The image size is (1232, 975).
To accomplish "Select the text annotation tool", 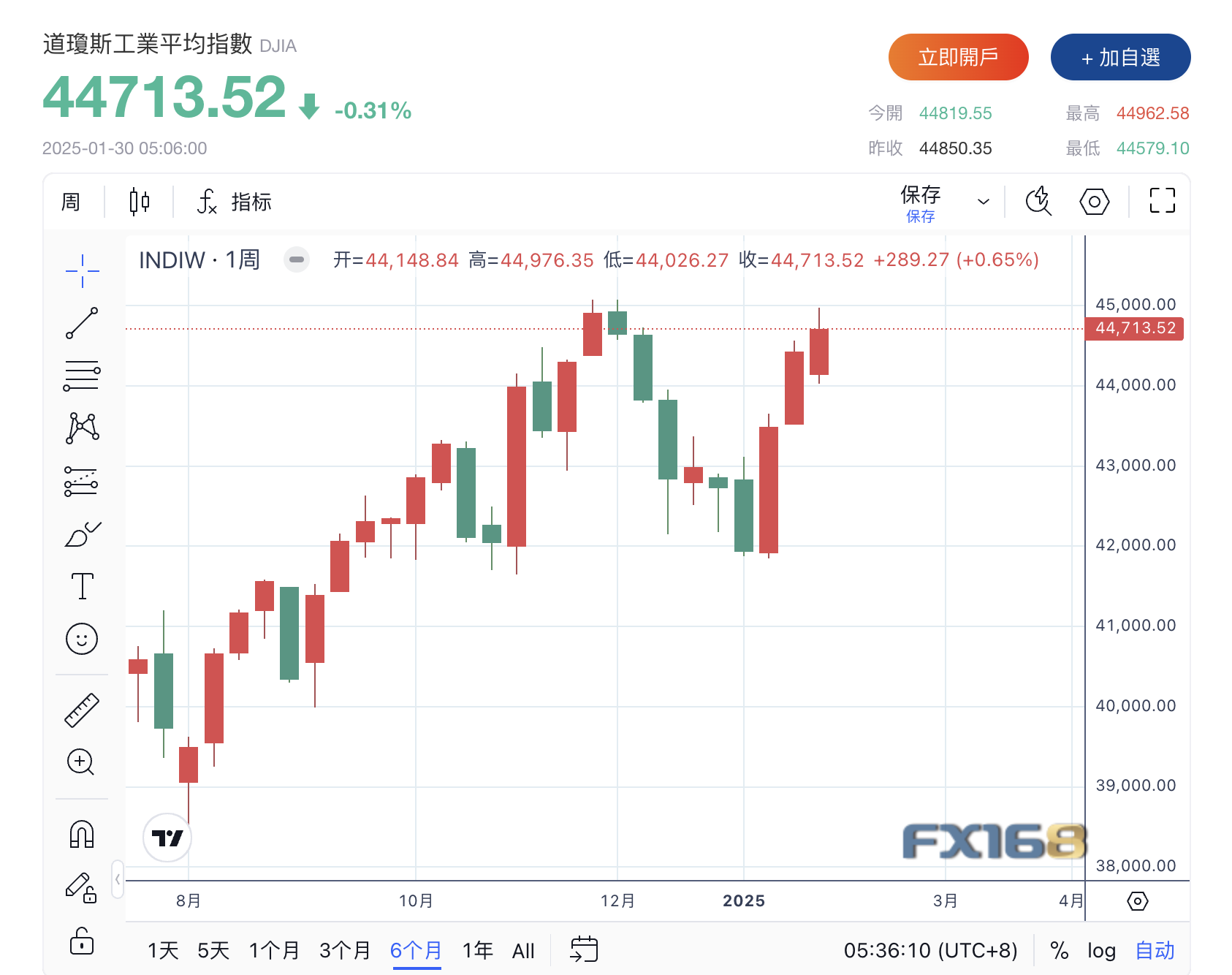I will 82,586.
